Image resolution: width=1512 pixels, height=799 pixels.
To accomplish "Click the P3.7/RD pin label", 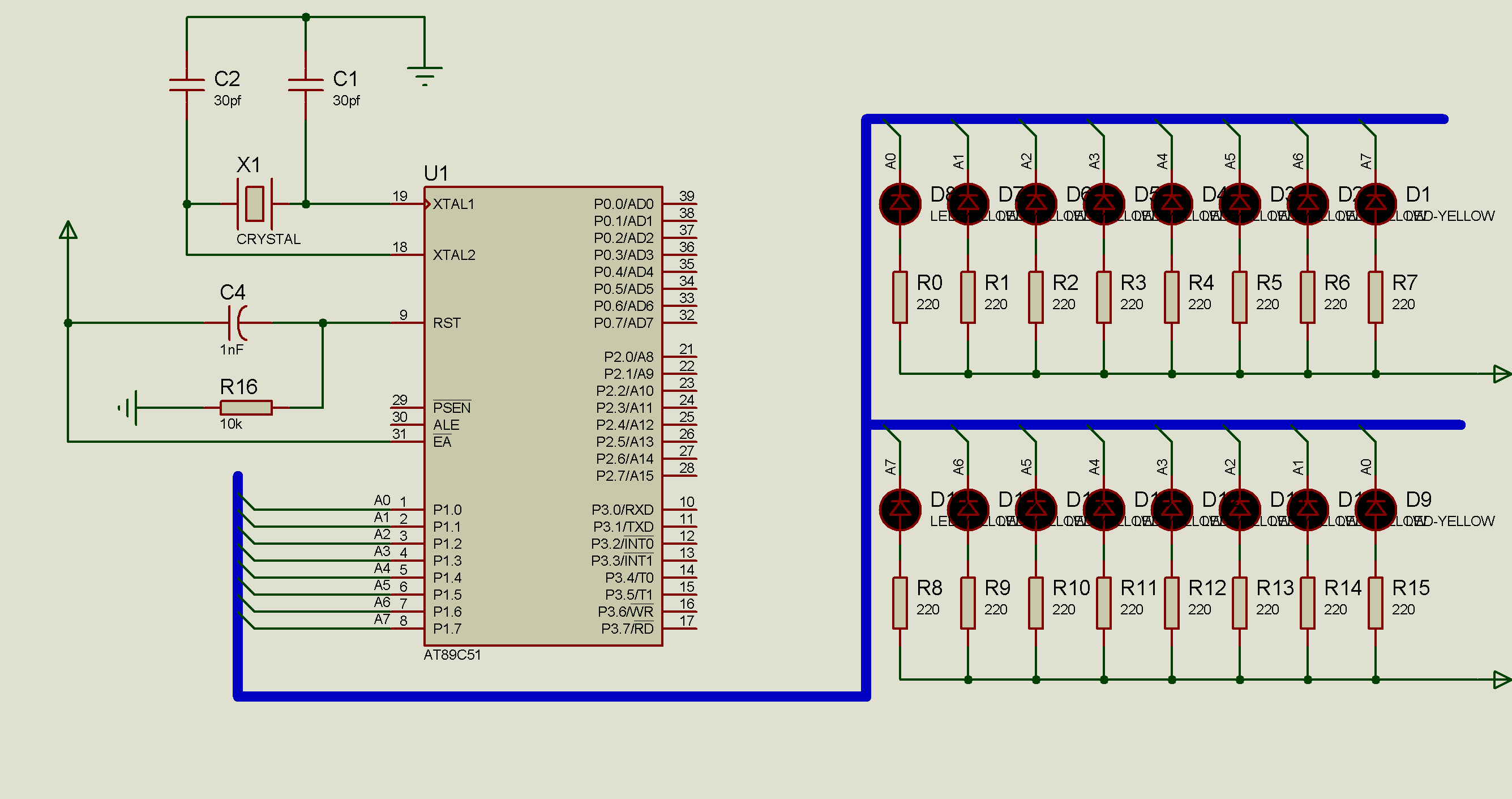I will tap(627, 629).
